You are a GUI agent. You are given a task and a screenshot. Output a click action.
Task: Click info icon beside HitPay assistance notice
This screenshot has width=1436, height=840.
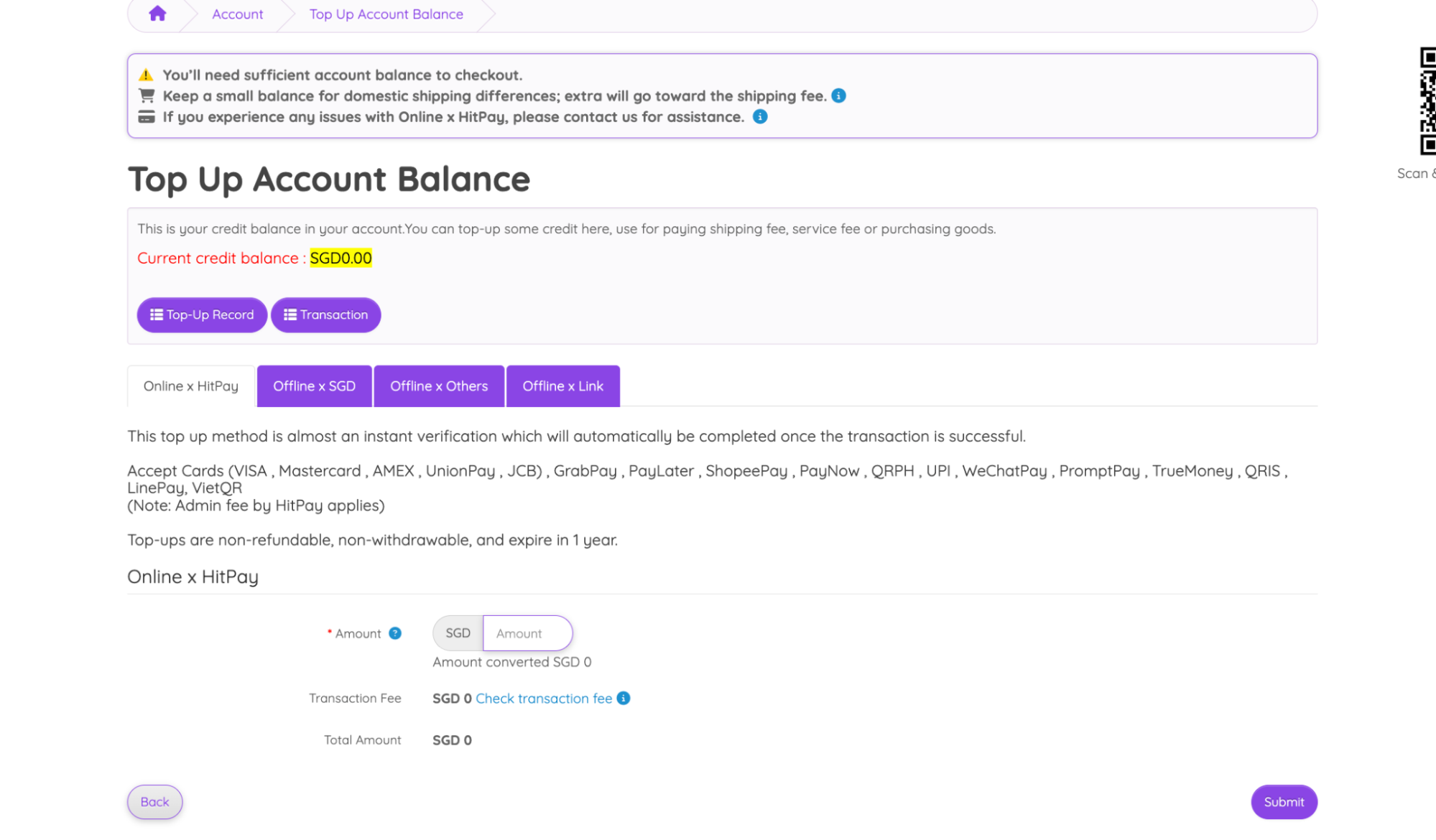[x=759, y=116]
